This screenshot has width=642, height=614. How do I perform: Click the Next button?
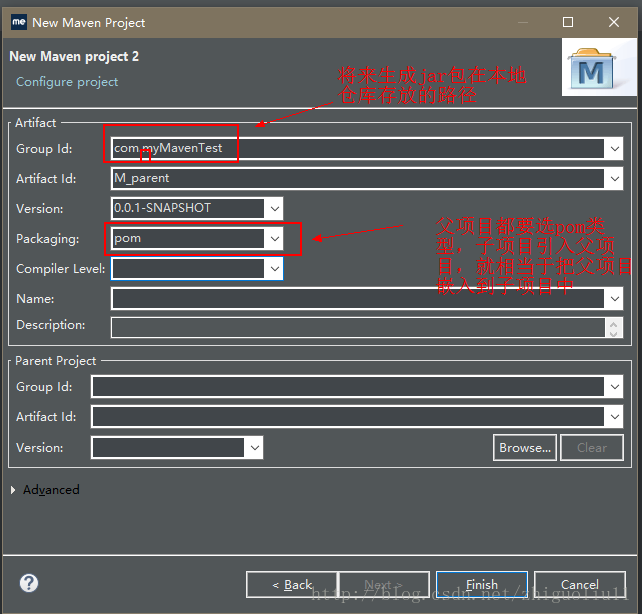click(x=384, y=585)
